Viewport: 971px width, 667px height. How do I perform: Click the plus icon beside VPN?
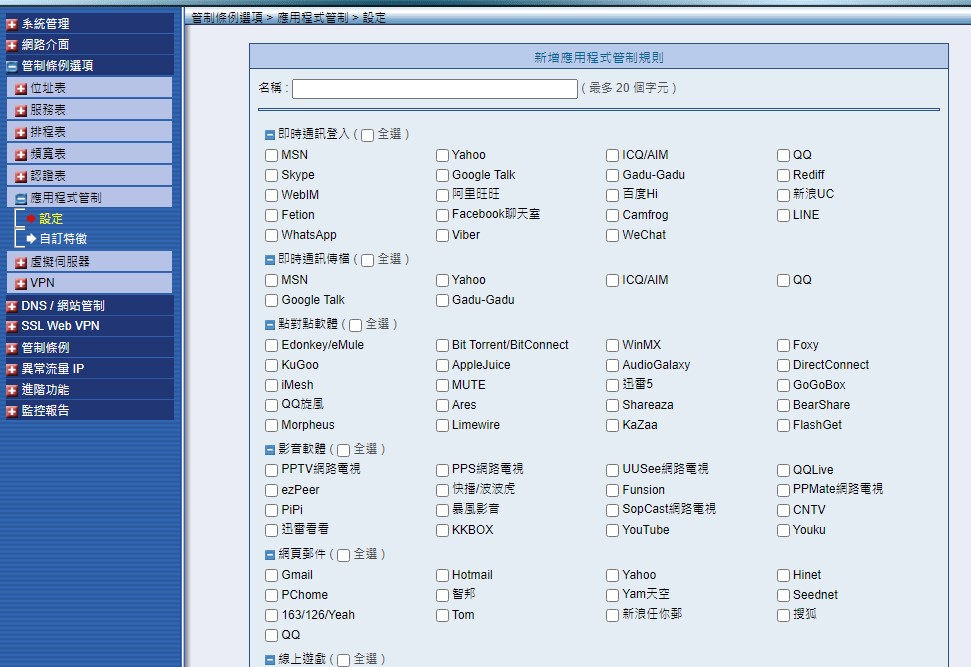pyautogui.click(x=21, y=284)
